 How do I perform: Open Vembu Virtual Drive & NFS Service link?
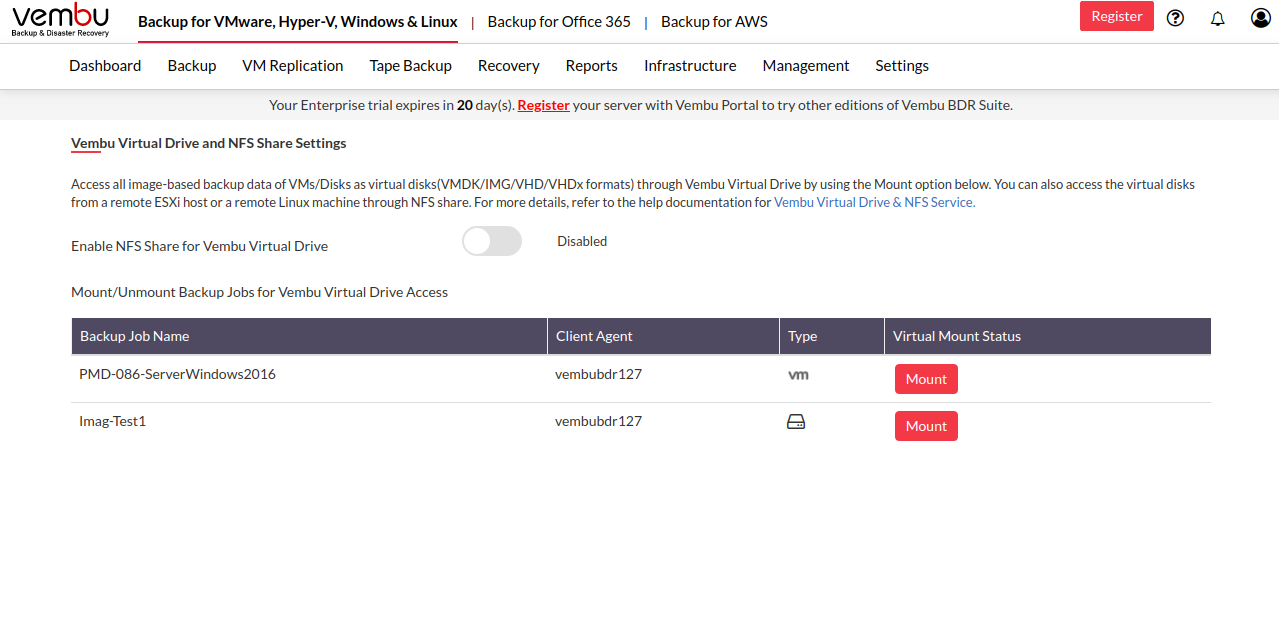pos(875,202)
